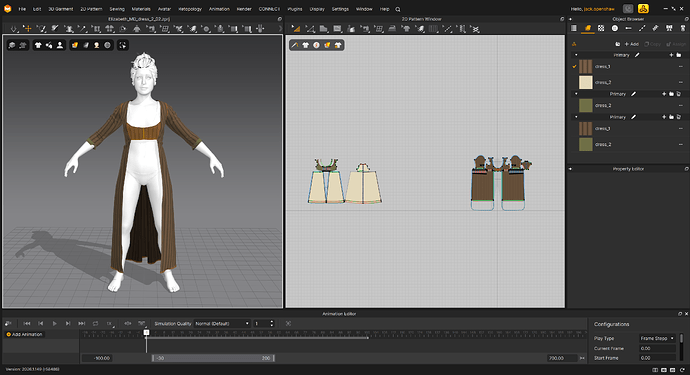
Task: Click the search magnifier in the menu bar
Action: (398, 9)
